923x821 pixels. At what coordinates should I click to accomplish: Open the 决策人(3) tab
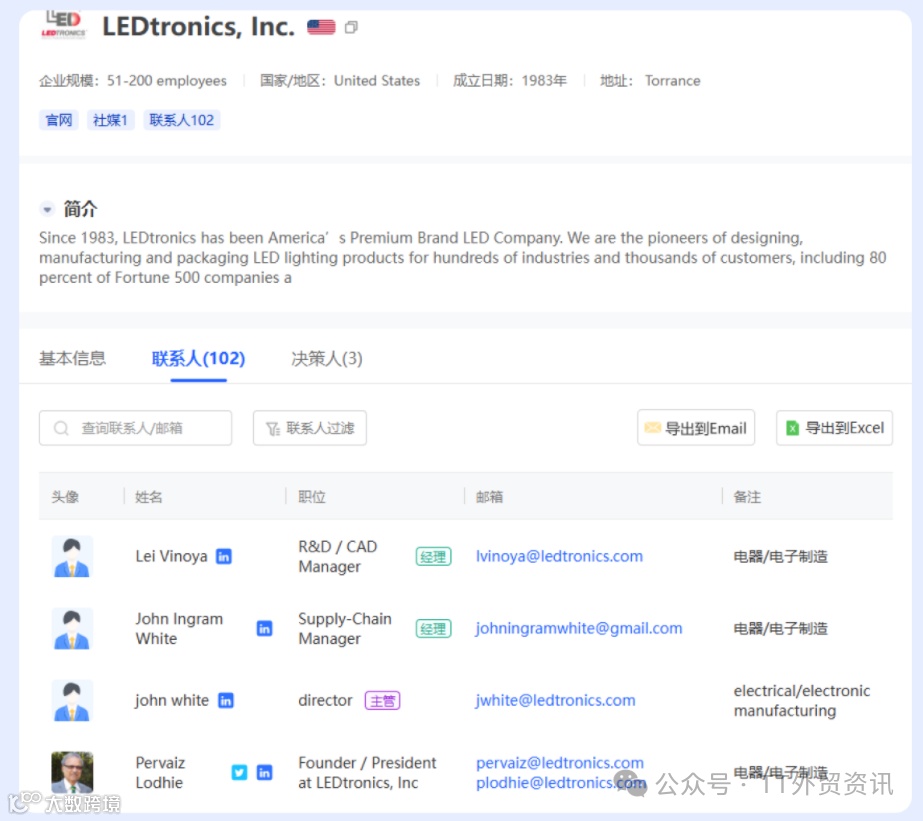(327, 358)
